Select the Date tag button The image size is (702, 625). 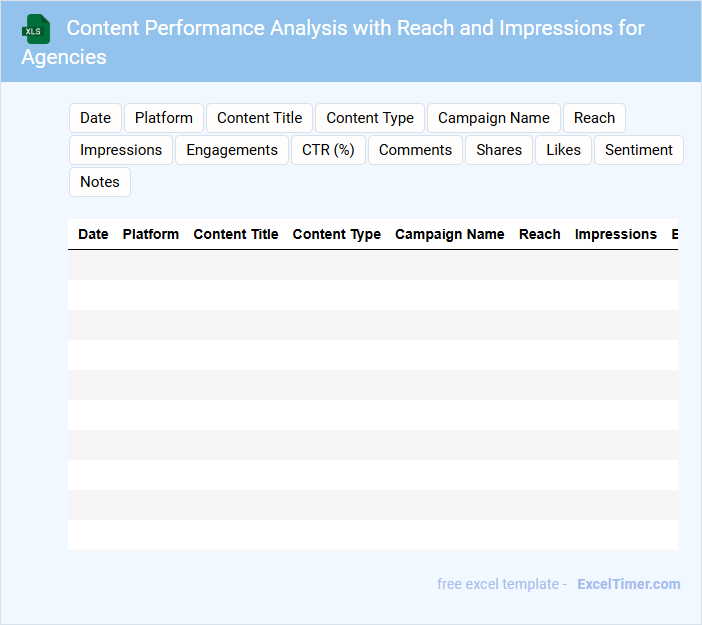(95, 118)
